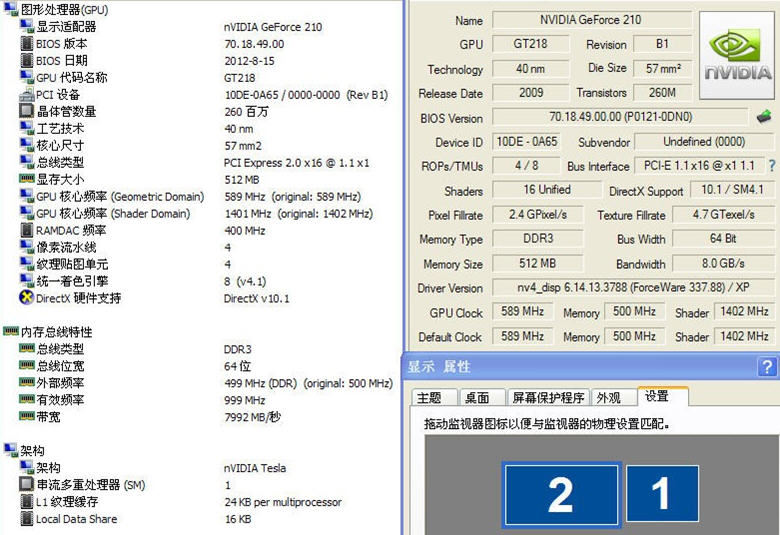
Task: Click the Bus Interface field in GPU-Z
Action: (x=699, y=166)
